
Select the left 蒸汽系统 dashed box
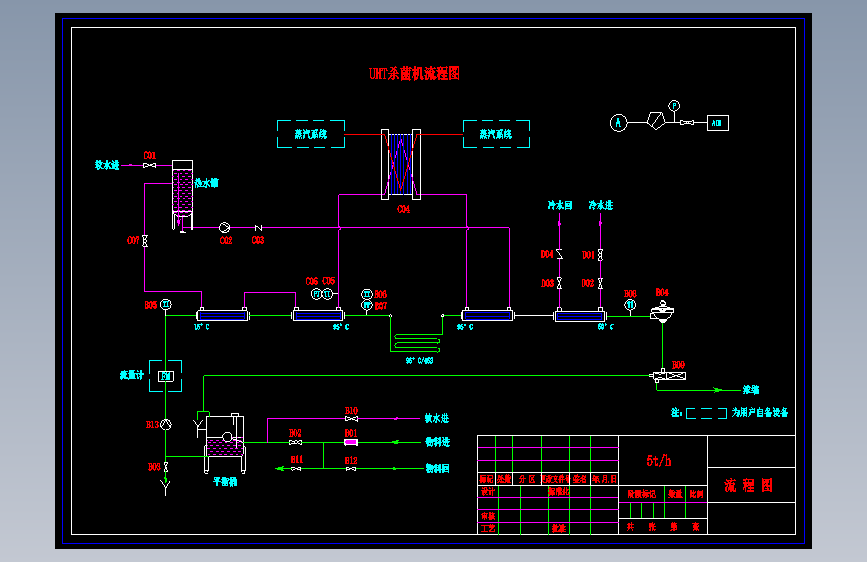311,134
